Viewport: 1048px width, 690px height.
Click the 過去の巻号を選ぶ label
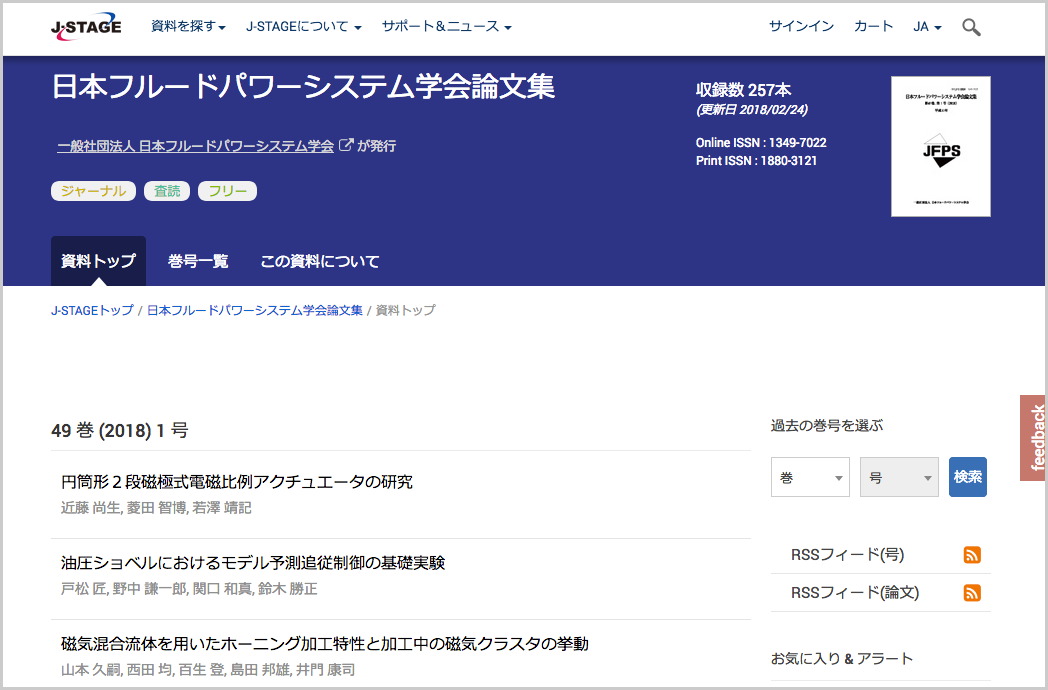point(827,425)
